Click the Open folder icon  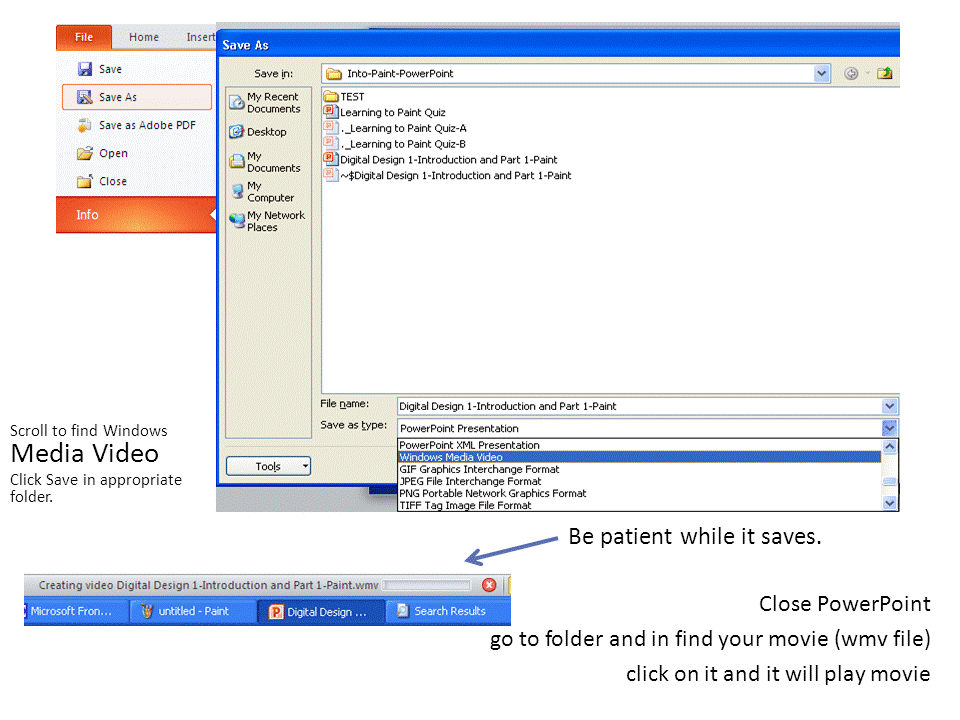tap(84, 153)
